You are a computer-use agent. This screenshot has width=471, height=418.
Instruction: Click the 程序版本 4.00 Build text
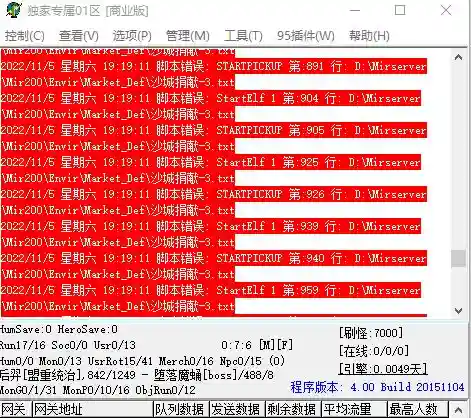click(377, 387)
